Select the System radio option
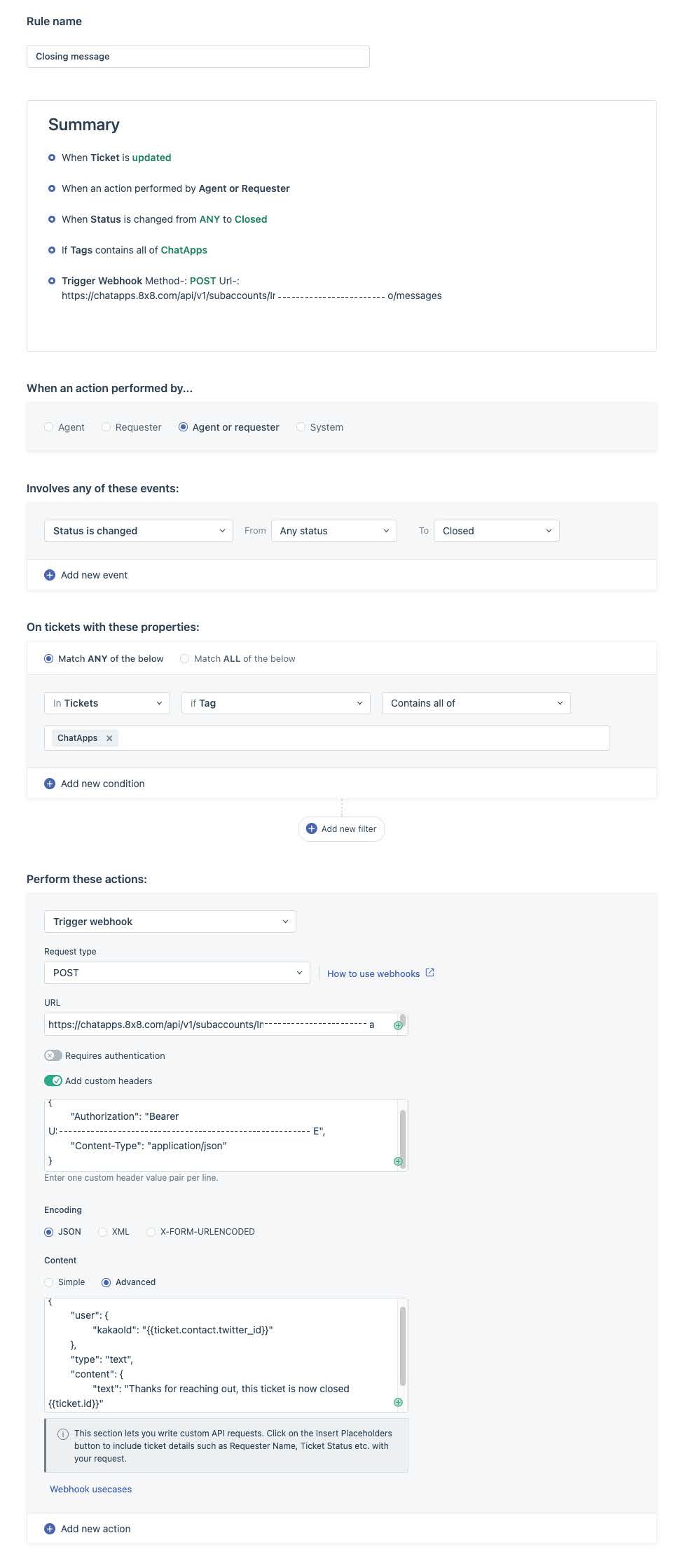The height and width of the screenshot is (1568, 681). tap(301, 427)
